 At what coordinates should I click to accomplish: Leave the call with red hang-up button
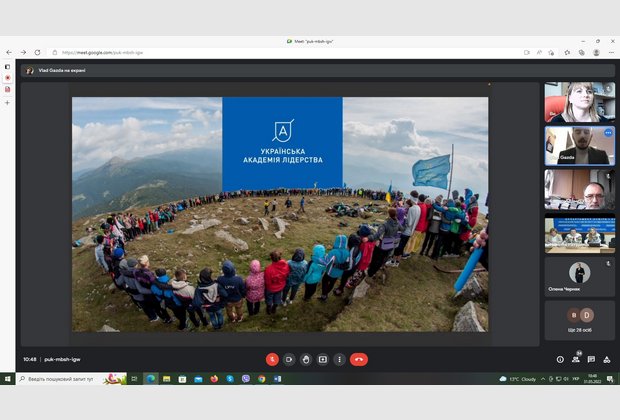point(359,359)
